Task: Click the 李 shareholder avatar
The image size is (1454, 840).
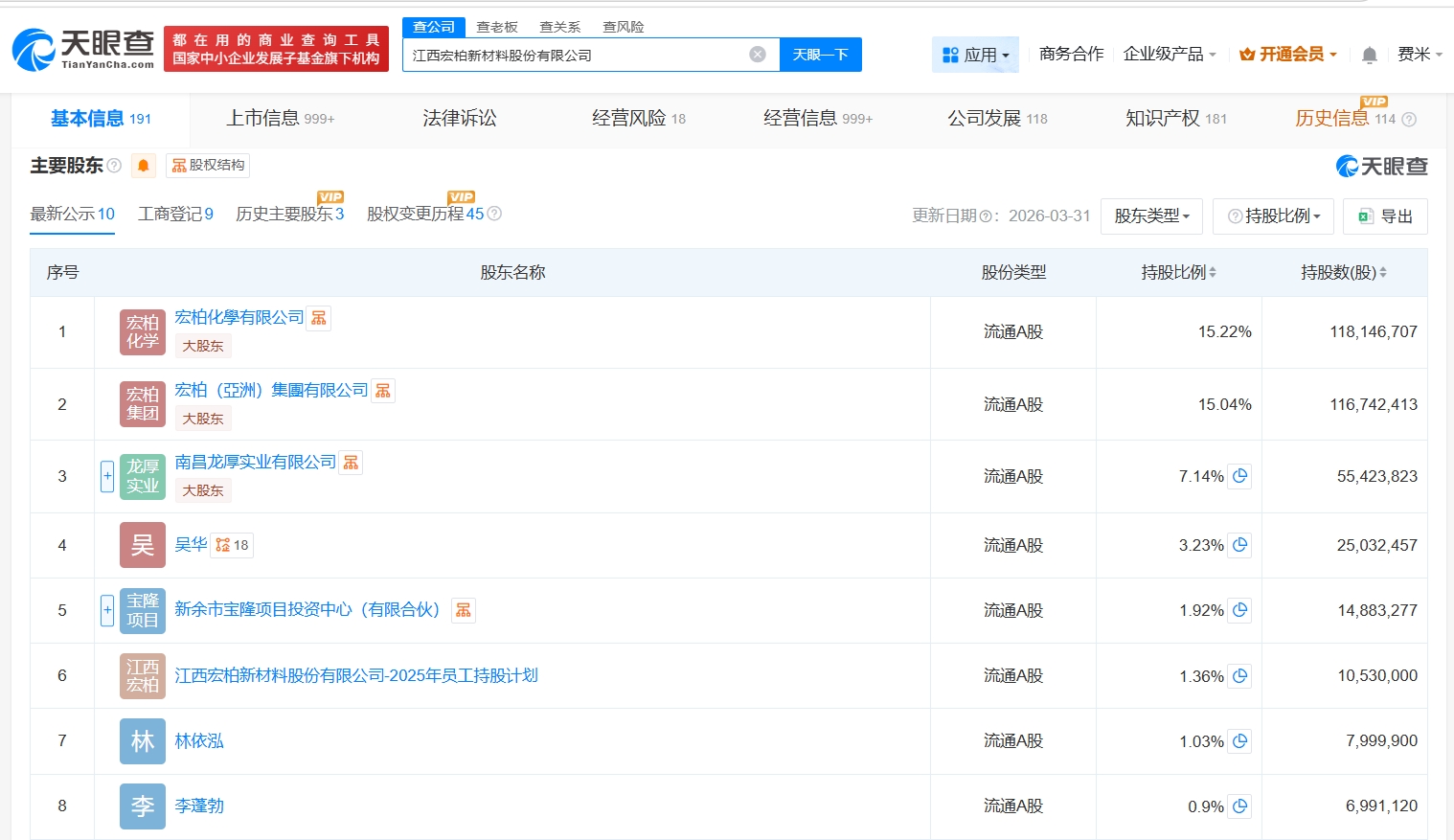Action: click(143, 806)
